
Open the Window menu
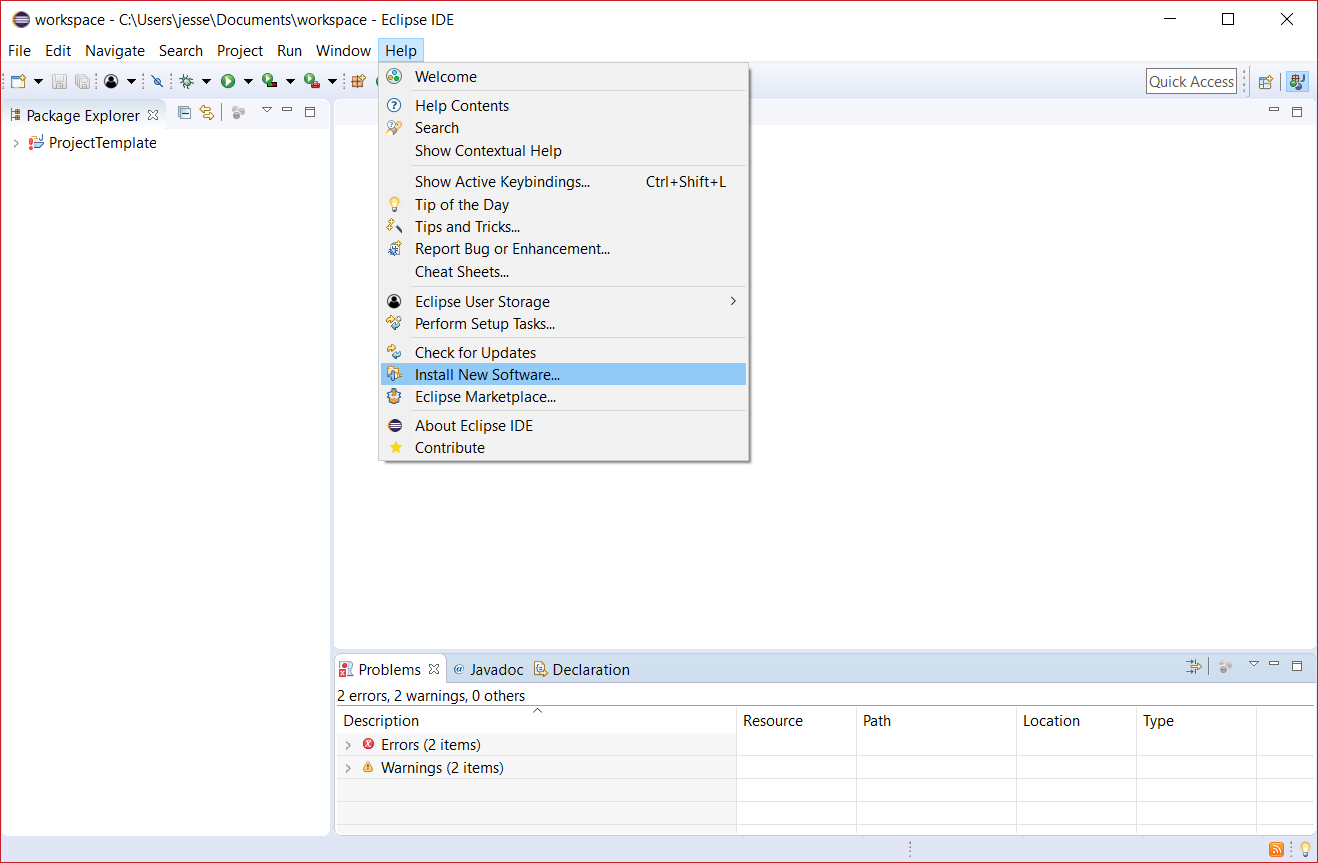(343, 50)
